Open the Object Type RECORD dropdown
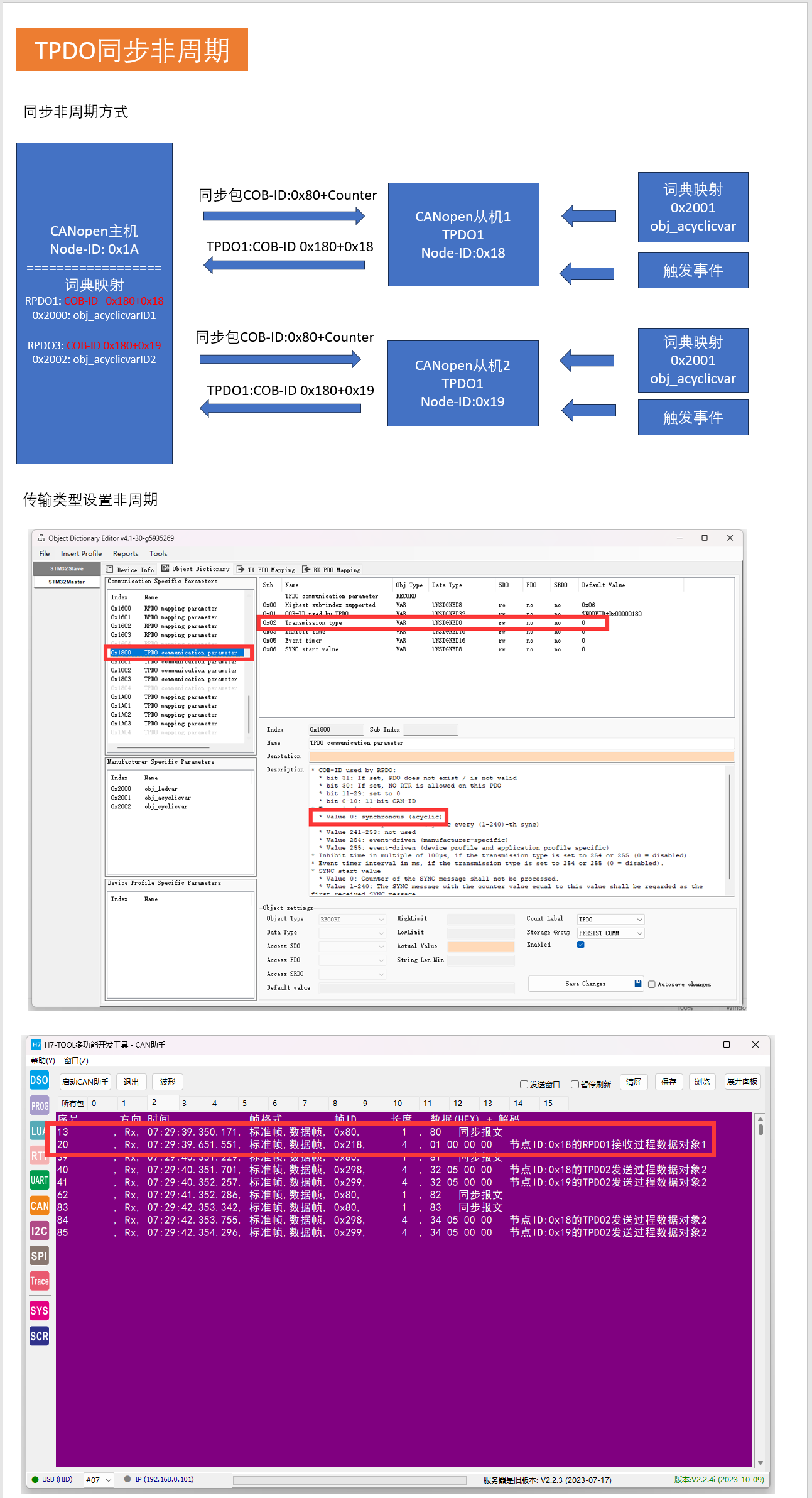Image resolution: width=812 pixels, height=1498 pixels. 352,919
